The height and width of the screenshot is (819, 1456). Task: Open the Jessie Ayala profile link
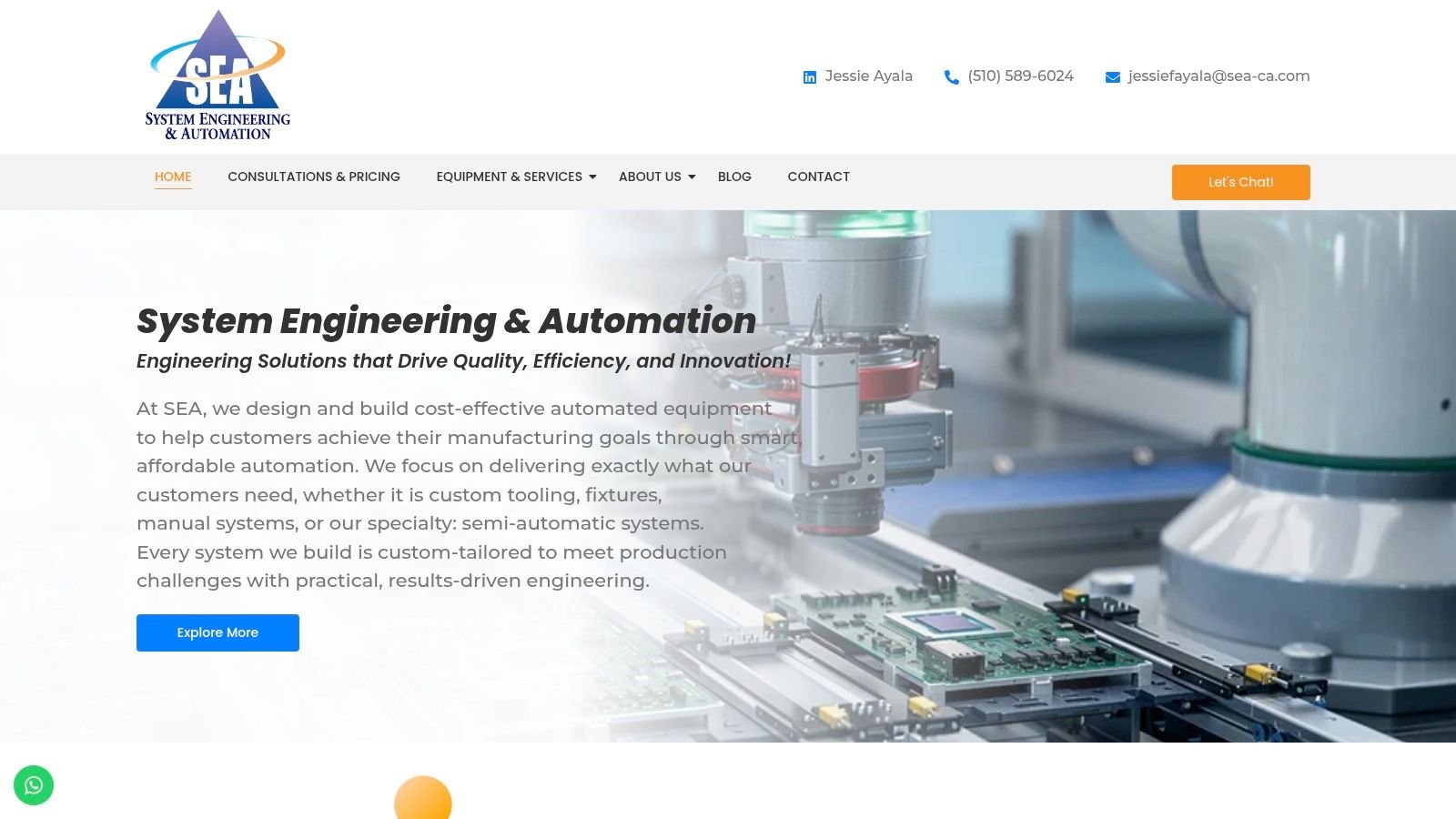pyautogui.click(x=868, y=76)
